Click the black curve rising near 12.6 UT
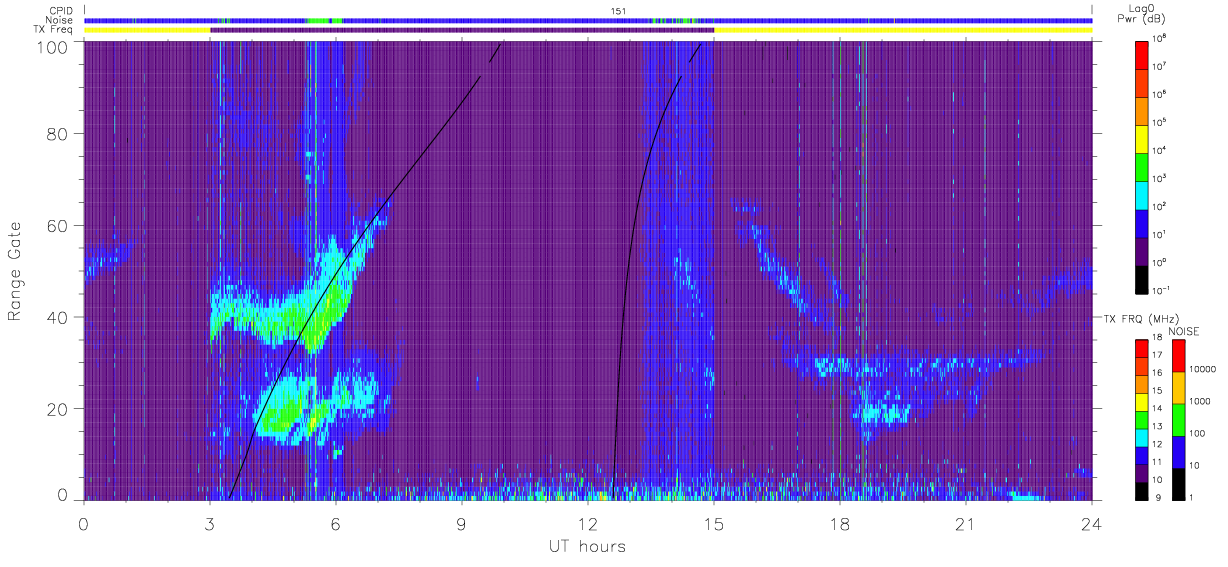The image size is (1228, 567). 631,270
